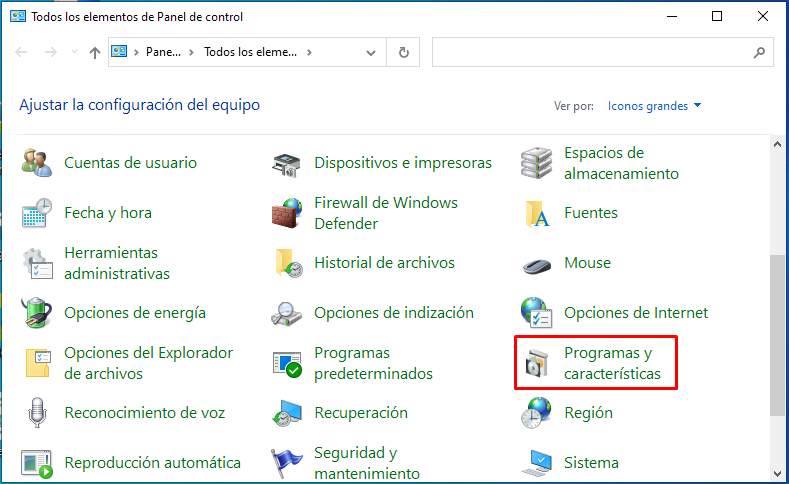Open Programas y características link

(x=612, y=363)
